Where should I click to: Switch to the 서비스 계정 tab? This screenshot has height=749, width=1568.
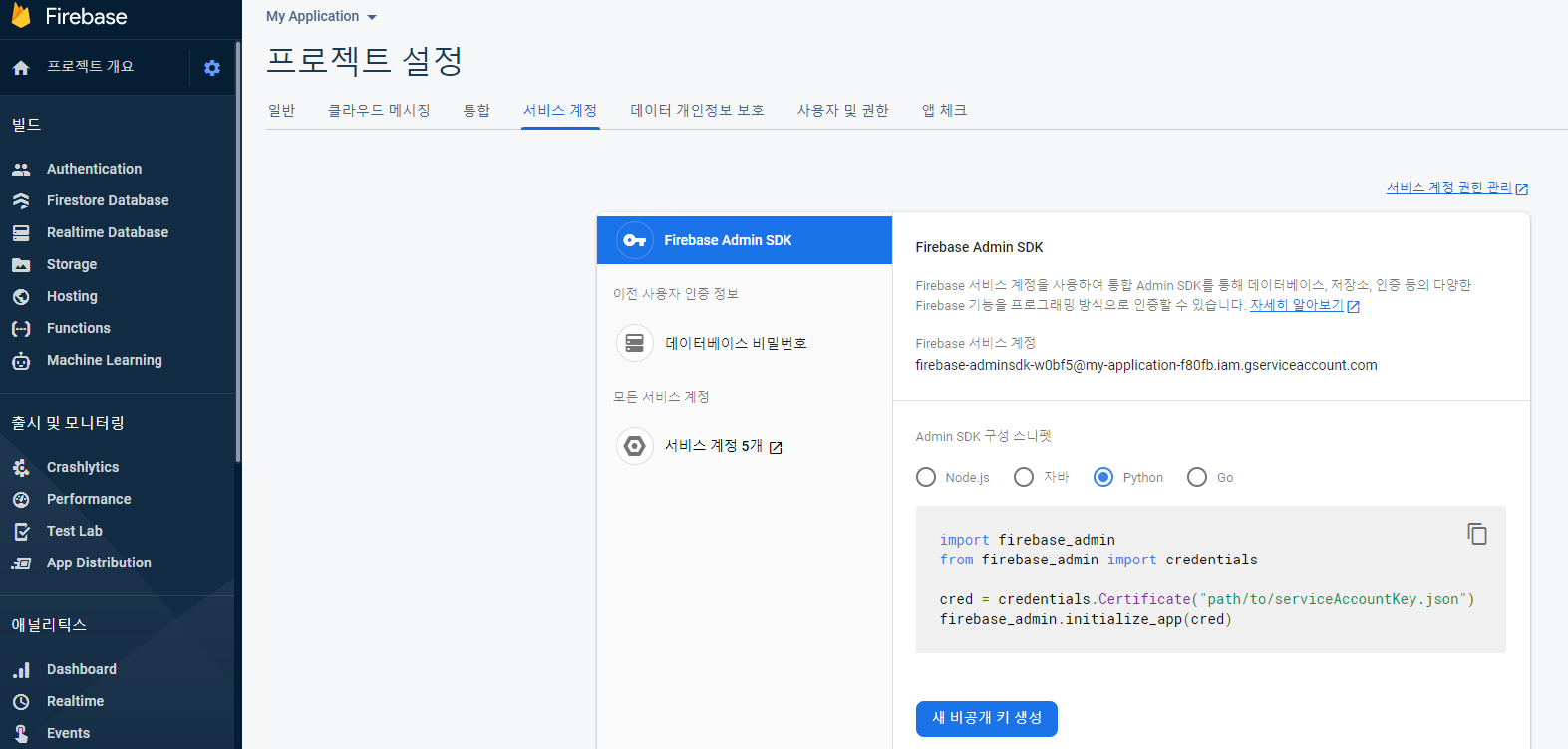(x=560, y=110)
